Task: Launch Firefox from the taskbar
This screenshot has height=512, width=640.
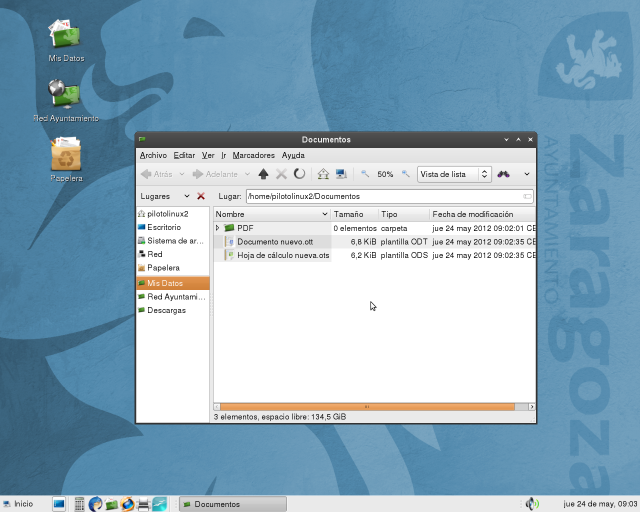Action: (x=127, y=504)
